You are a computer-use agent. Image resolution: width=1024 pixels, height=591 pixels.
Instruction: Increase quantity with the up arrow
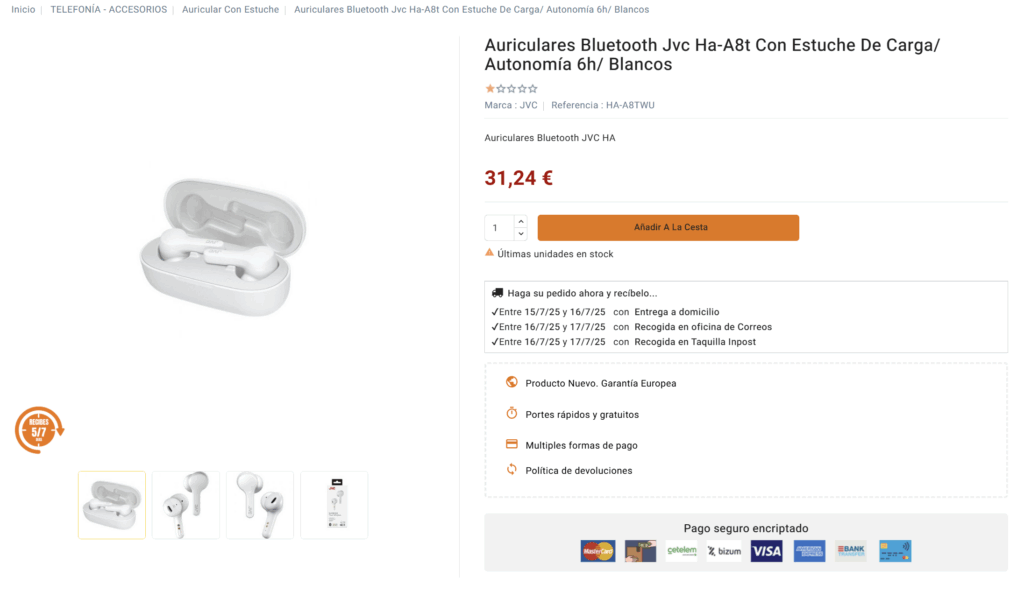520,221
